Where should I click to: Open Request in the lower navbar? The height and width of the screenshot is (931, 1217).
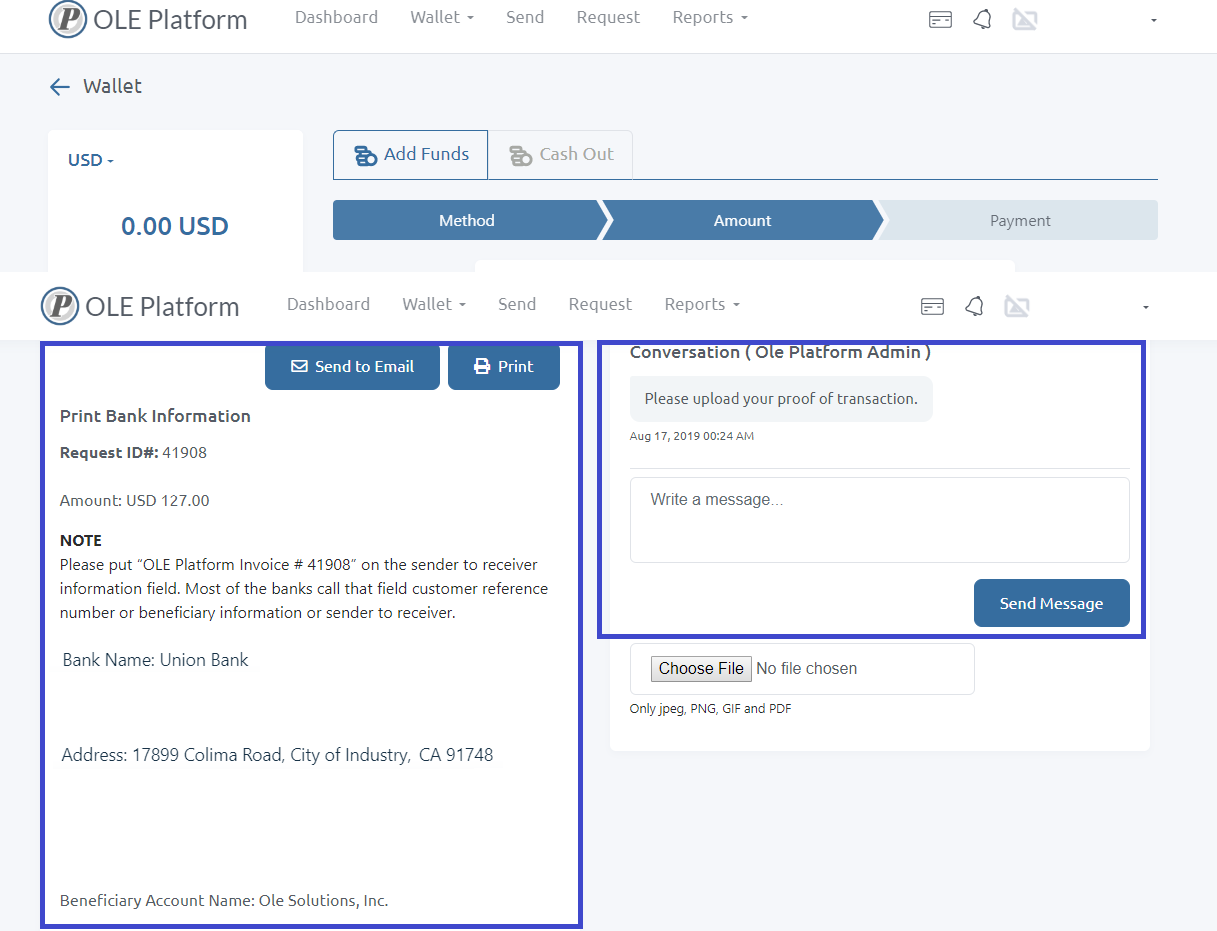(x=600, y=304)
